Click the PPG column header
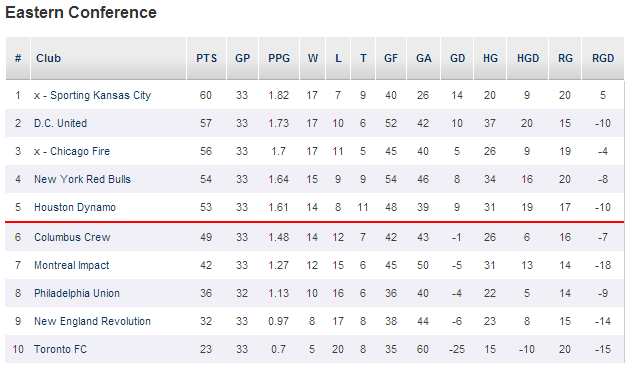The height and width of the screenshot is (370, 631). [279, 58]
